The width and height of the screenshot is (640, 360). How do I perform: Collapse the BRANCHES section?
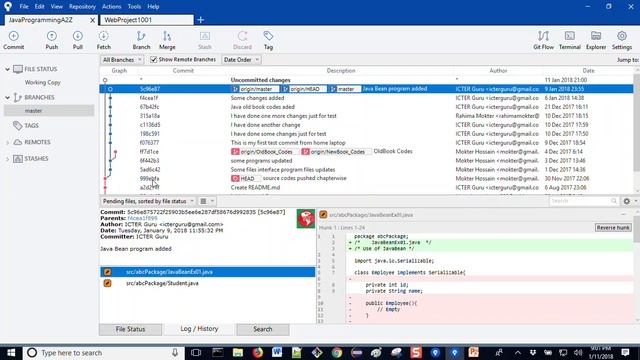tap(7, 98)
